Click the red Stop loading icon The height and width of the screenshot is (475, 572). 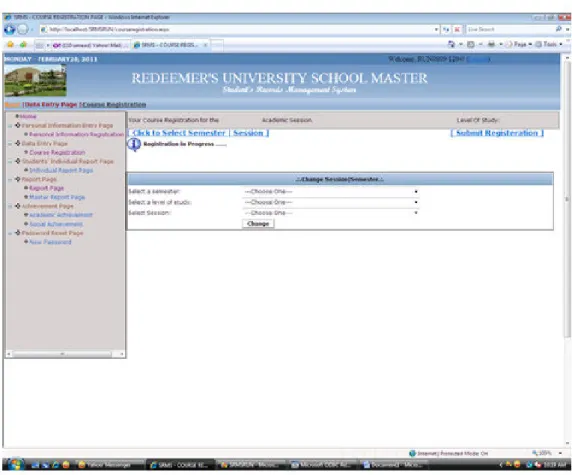point(457,29)
